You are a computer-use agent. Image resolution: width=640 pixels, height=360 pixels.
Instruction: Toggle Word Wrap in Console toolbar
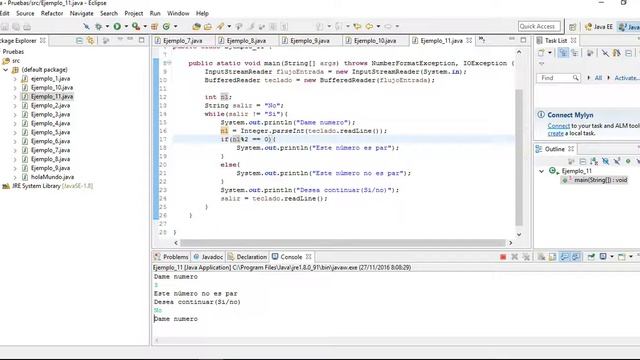pos(564,257)
